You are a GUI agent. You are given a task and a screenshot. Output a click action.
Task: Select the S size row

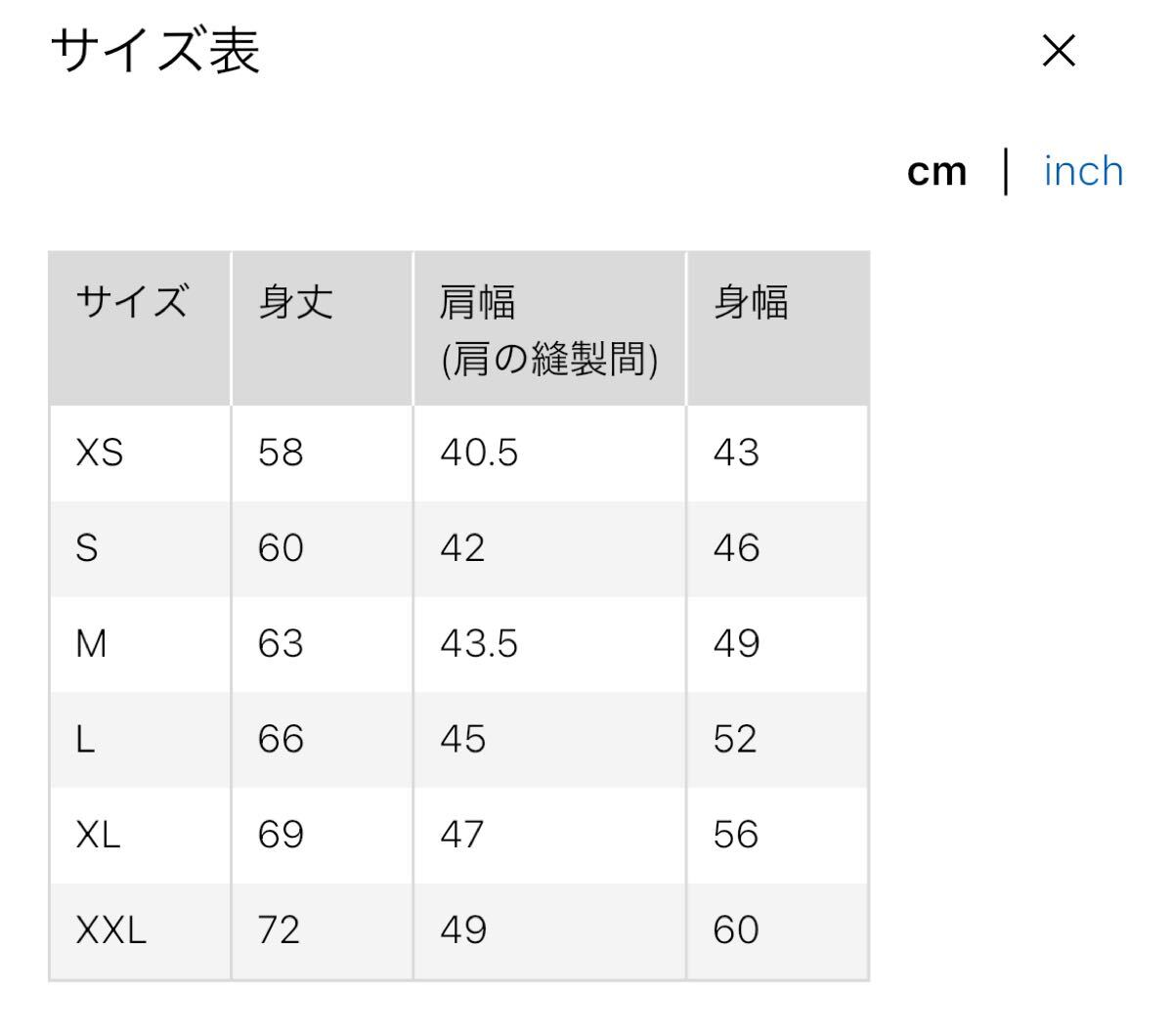pyautogui.click(x=88, y=549)
